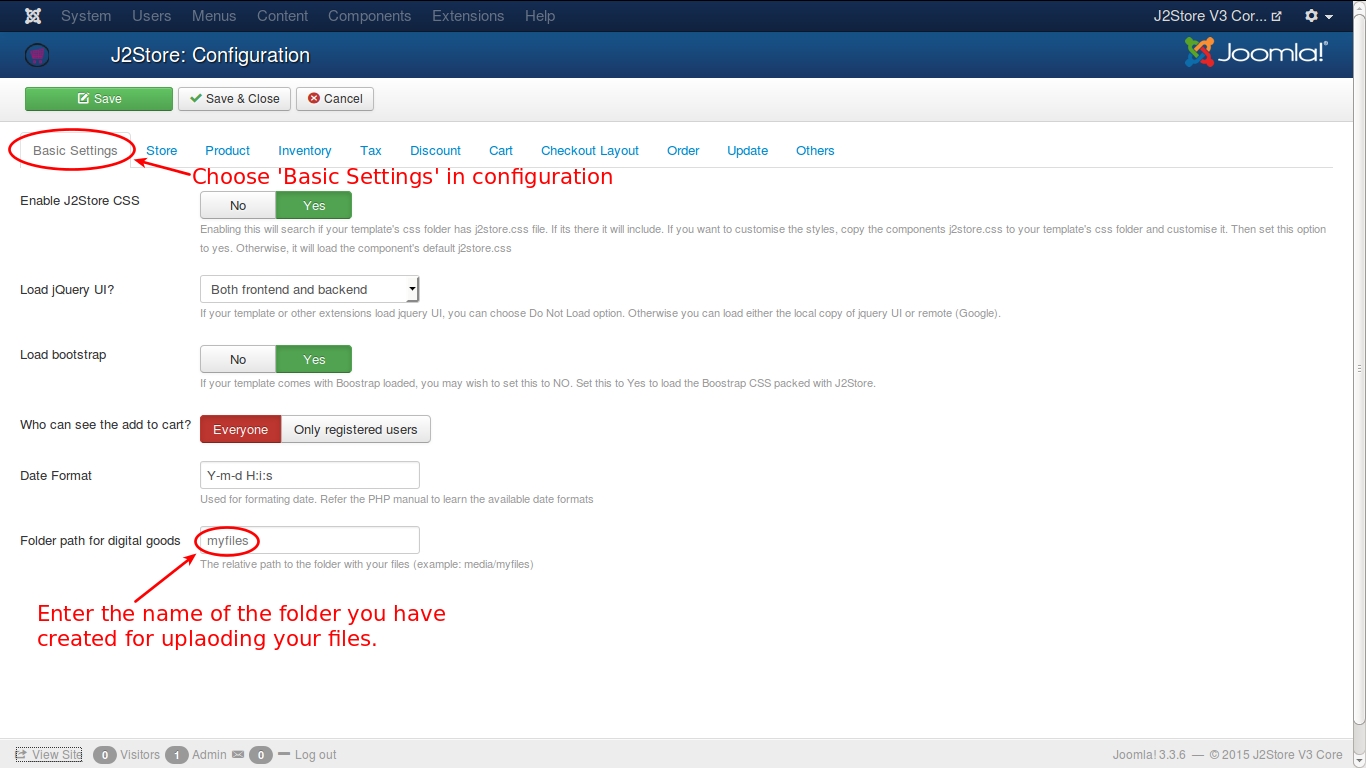Set Load bootstrap to Yes

pos(314,359)
